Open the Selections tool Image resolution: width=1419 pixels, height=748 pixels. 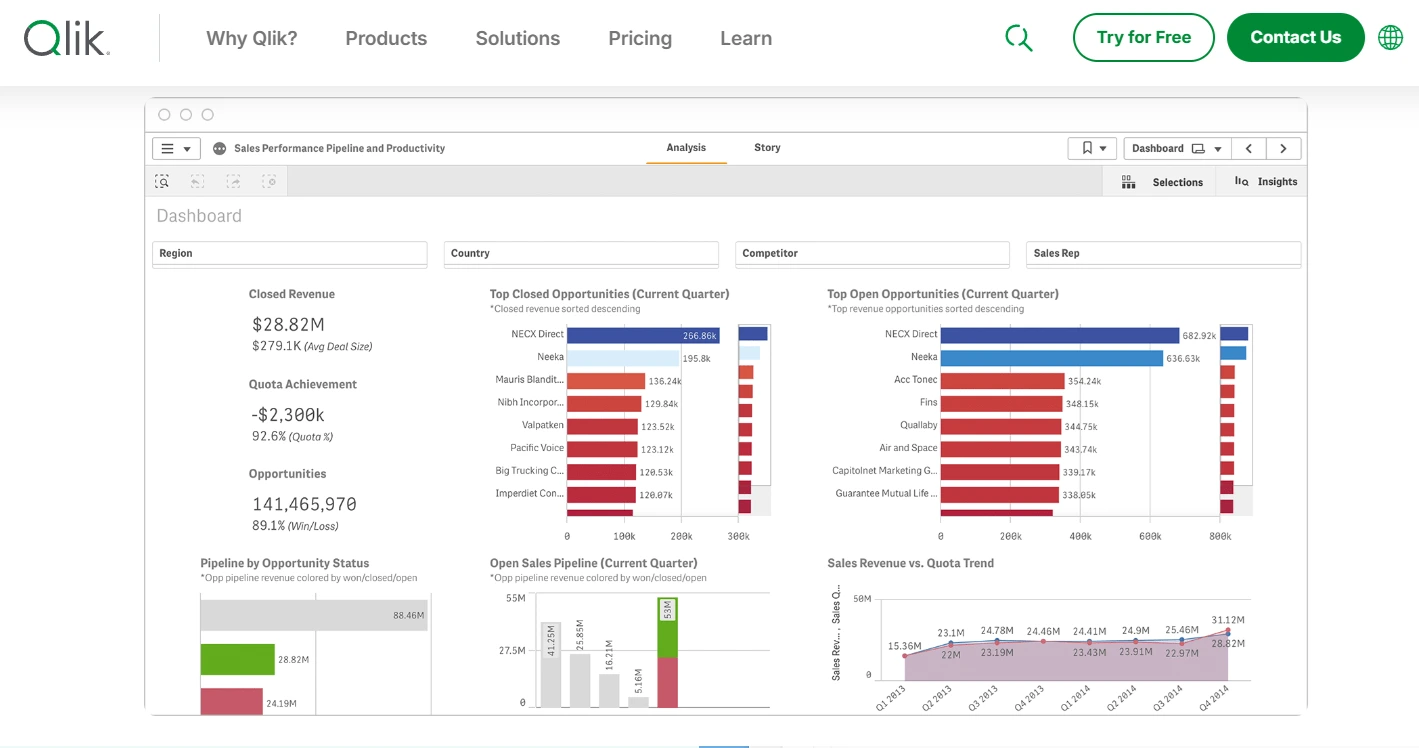[x=1163, y=181]
